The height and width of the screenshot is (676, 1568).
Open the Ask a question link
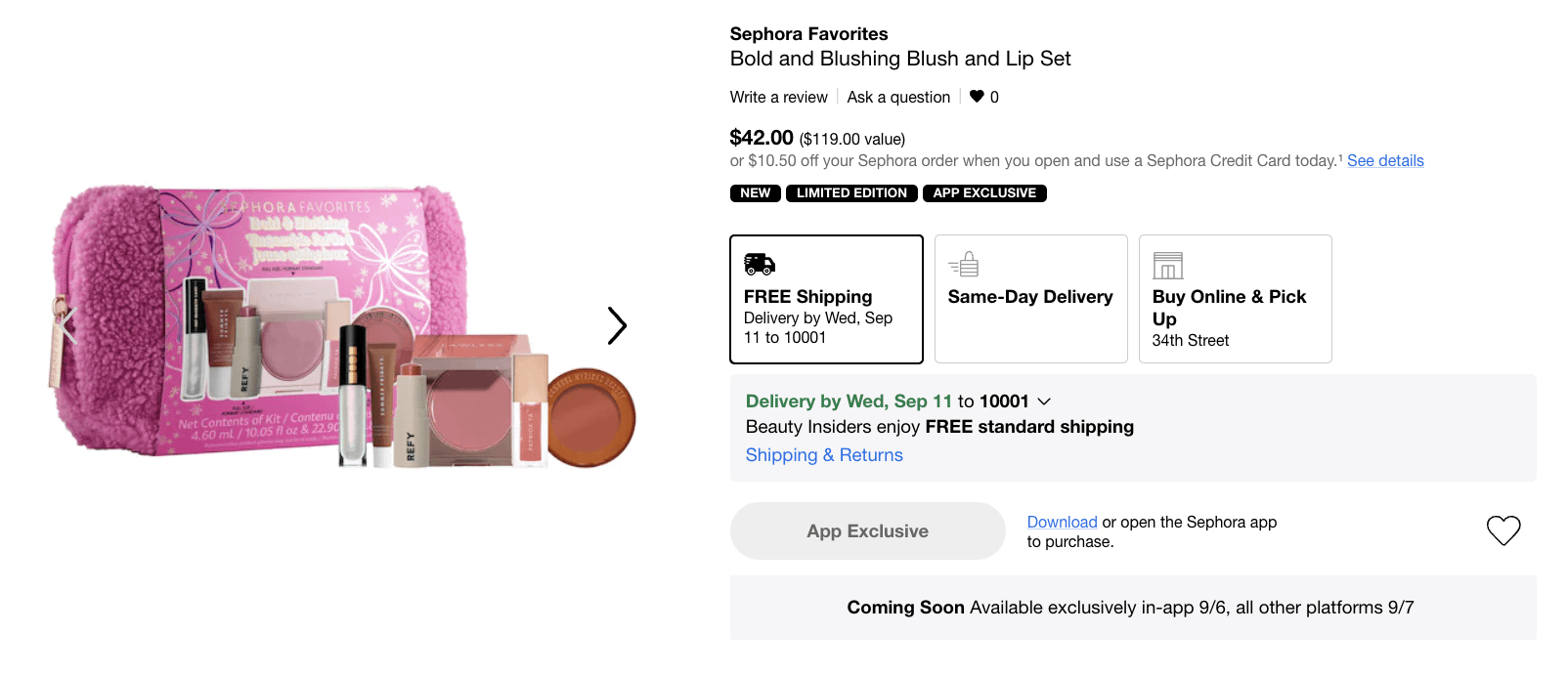[898, 98]
